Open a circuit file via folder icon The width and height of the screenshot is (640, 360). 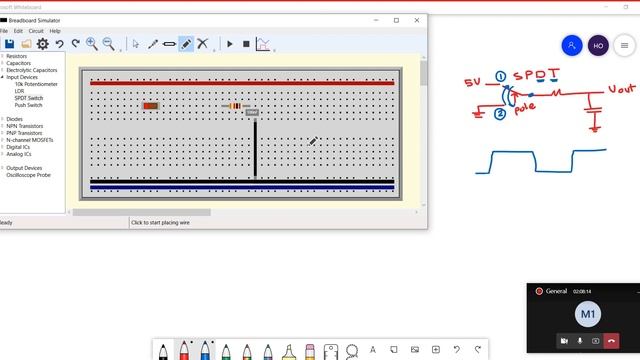pyautogui.click(x=26, y=44)
